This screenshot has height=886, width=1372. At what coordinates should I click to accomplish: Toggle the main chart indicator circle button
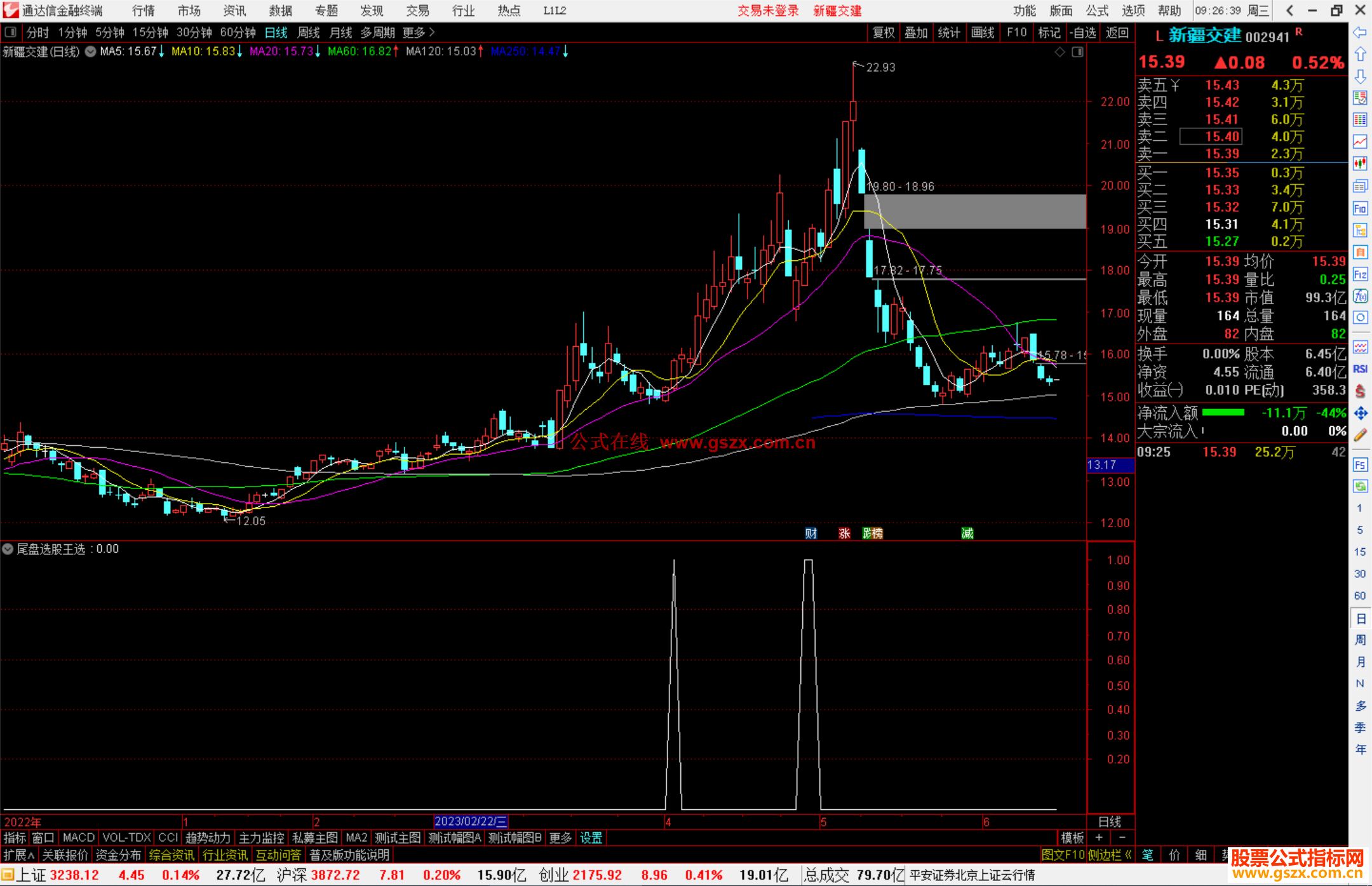click(91, 51)
